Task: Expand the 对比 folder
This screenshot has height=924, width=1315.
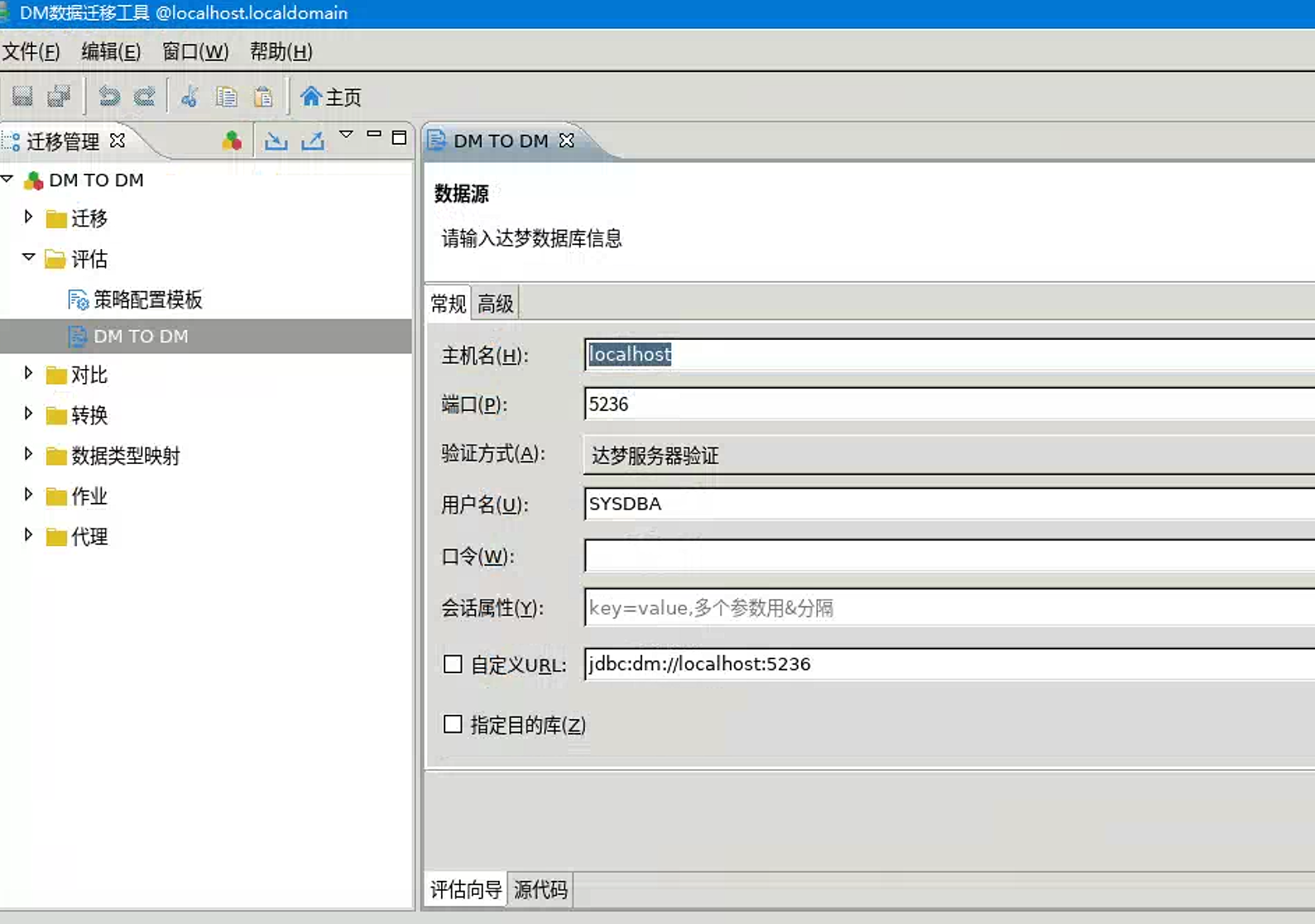Action: [x=29, y=373]
